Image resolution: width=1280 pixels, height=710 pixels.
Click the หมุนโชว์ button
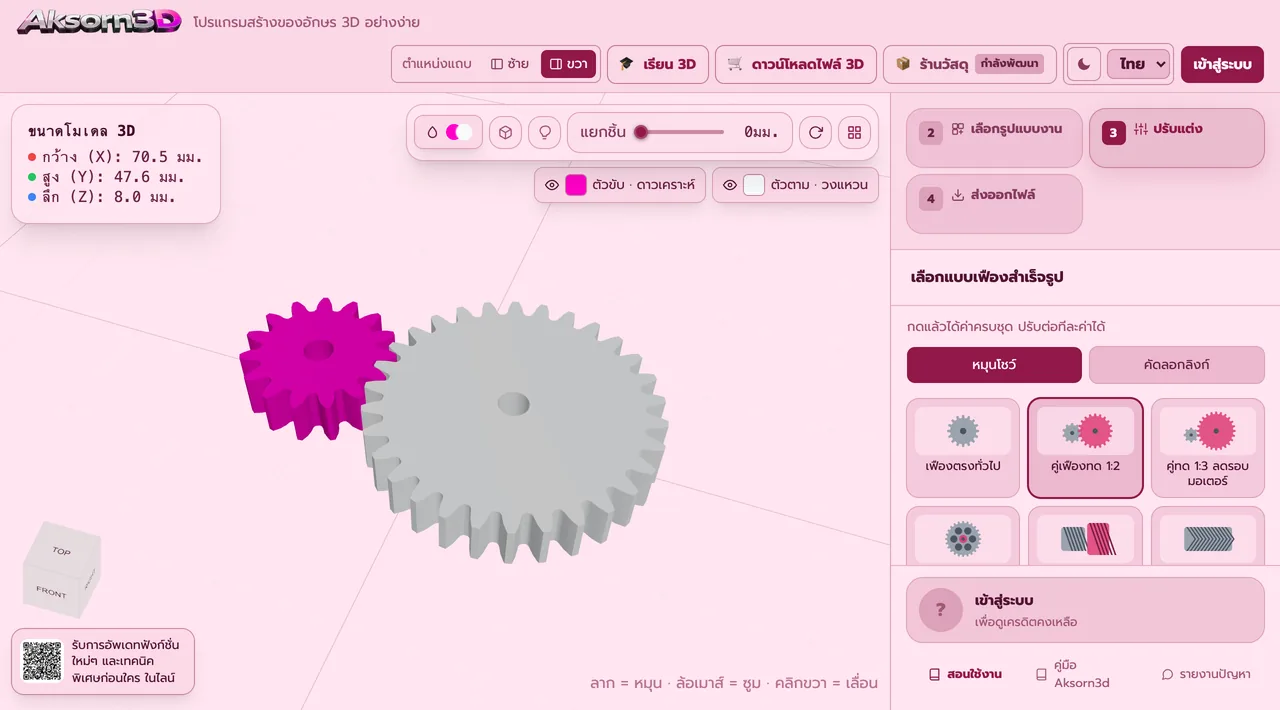pyautogui.click(x=994, y=365)
